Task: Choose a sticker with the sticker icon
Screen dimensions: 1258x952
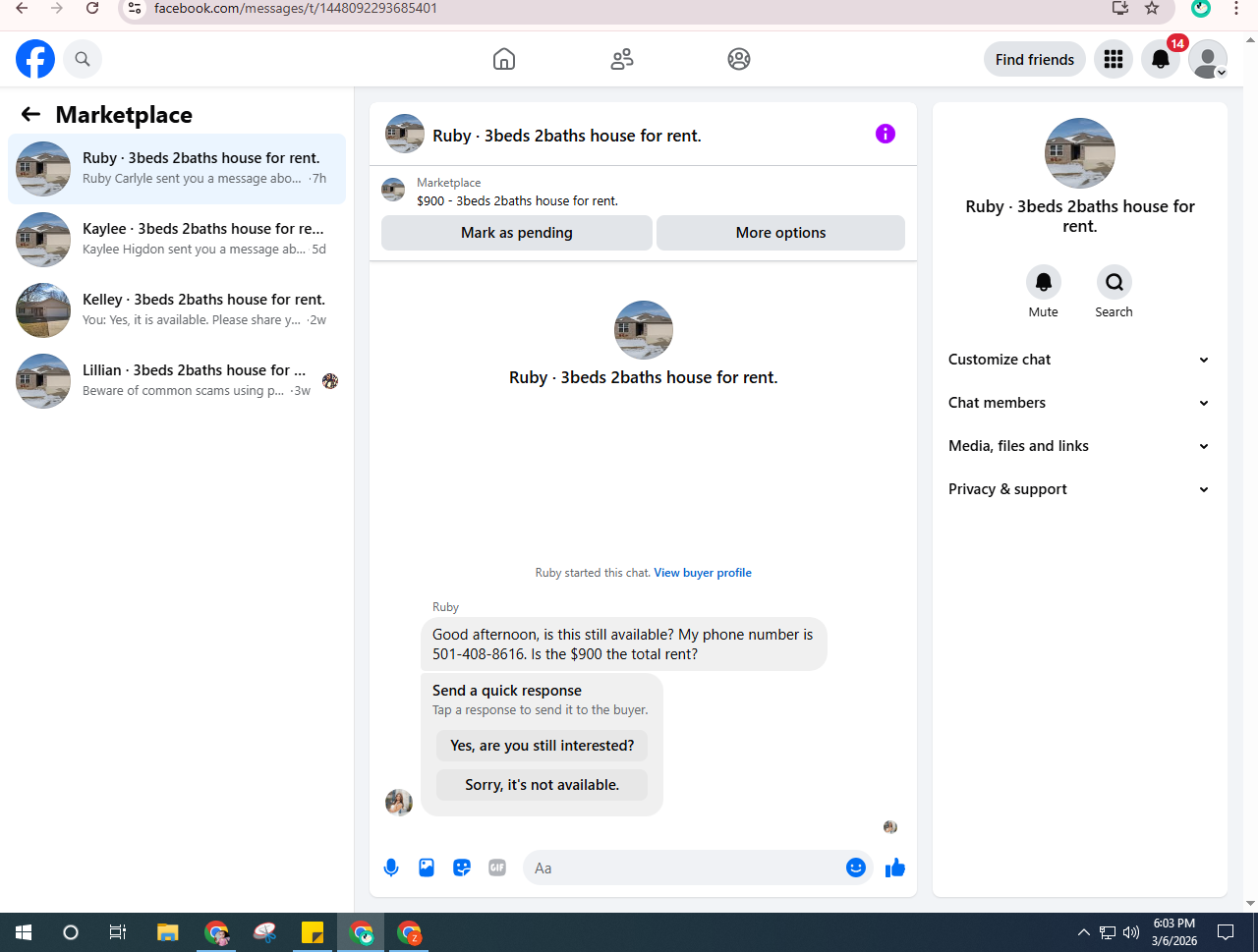Action: click(x=462, y=868)
